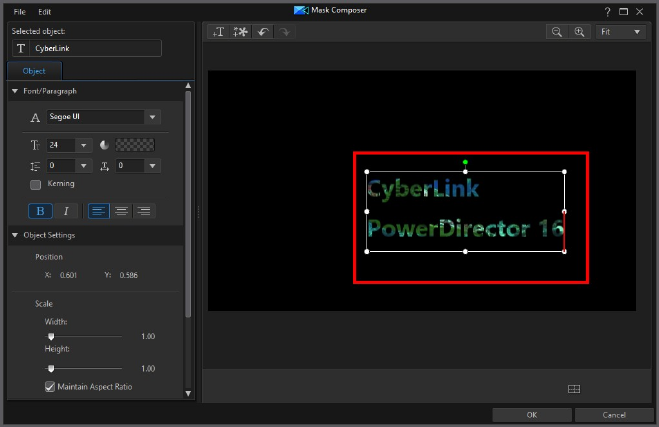Open the text spacing dropdown arrow
This screenshot has width=659, height=427.
(x=153, y=166)
